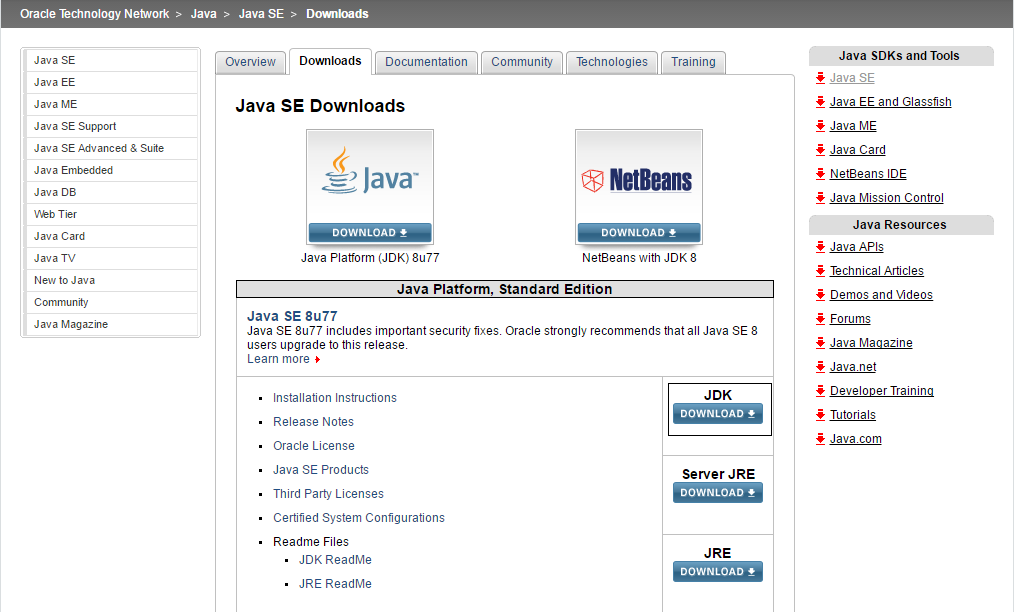Click the Learn more link

[278, 359]
